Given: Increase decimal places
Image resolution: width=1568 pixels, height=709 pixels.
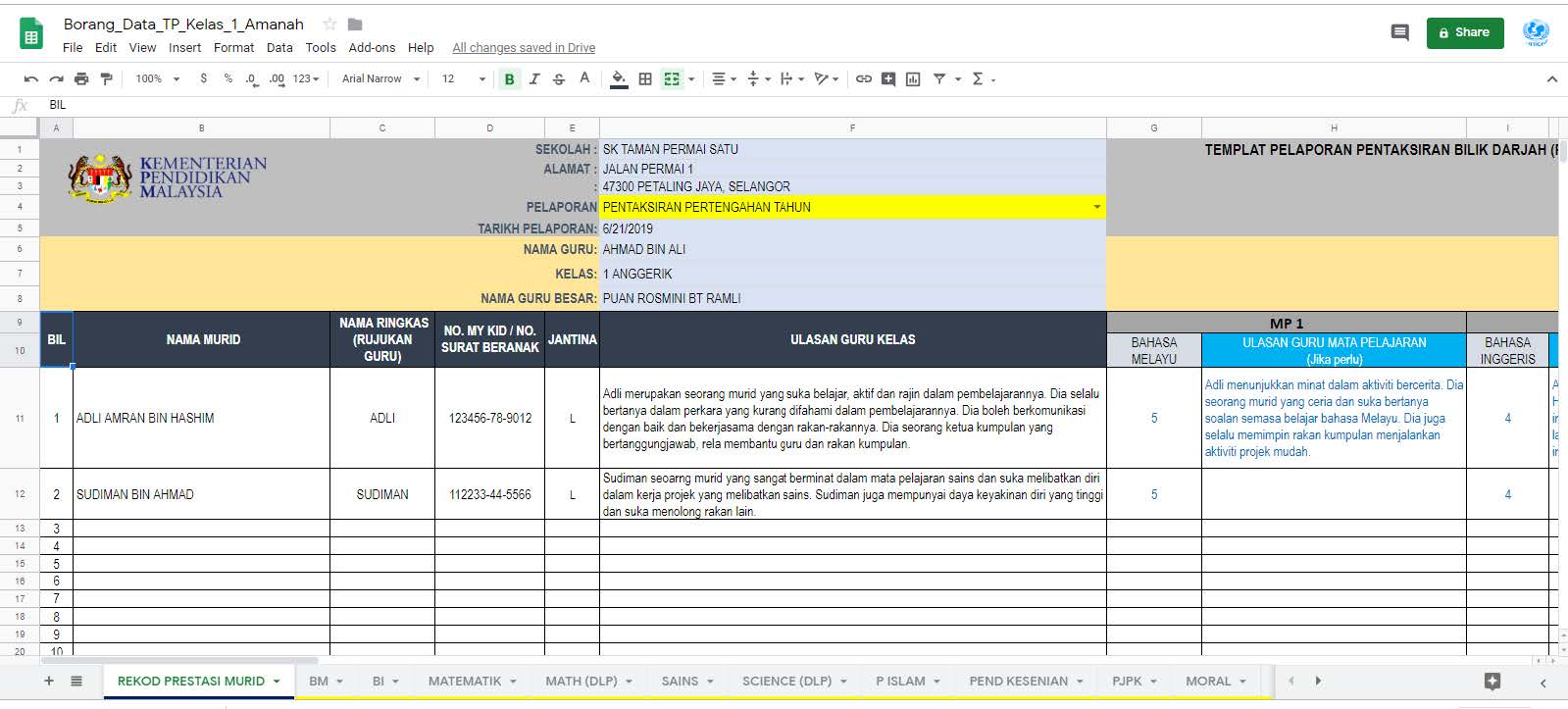Looking at the screenshot, I should point(277,78).
